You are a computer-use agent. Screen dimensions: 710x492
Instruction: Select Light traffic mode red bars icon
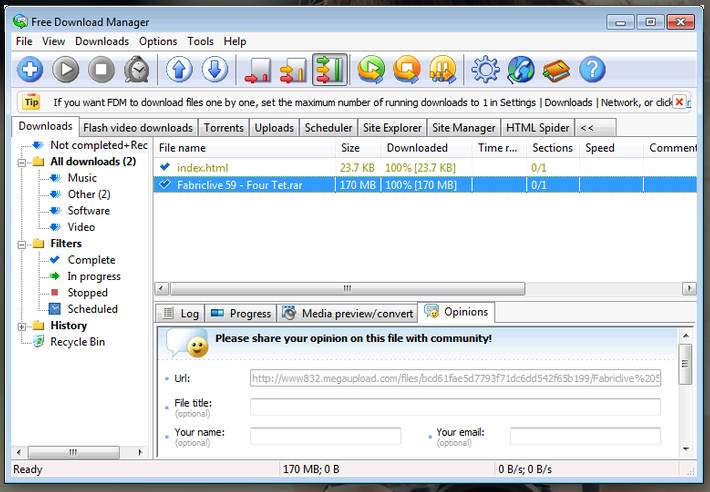pos(258,71)
